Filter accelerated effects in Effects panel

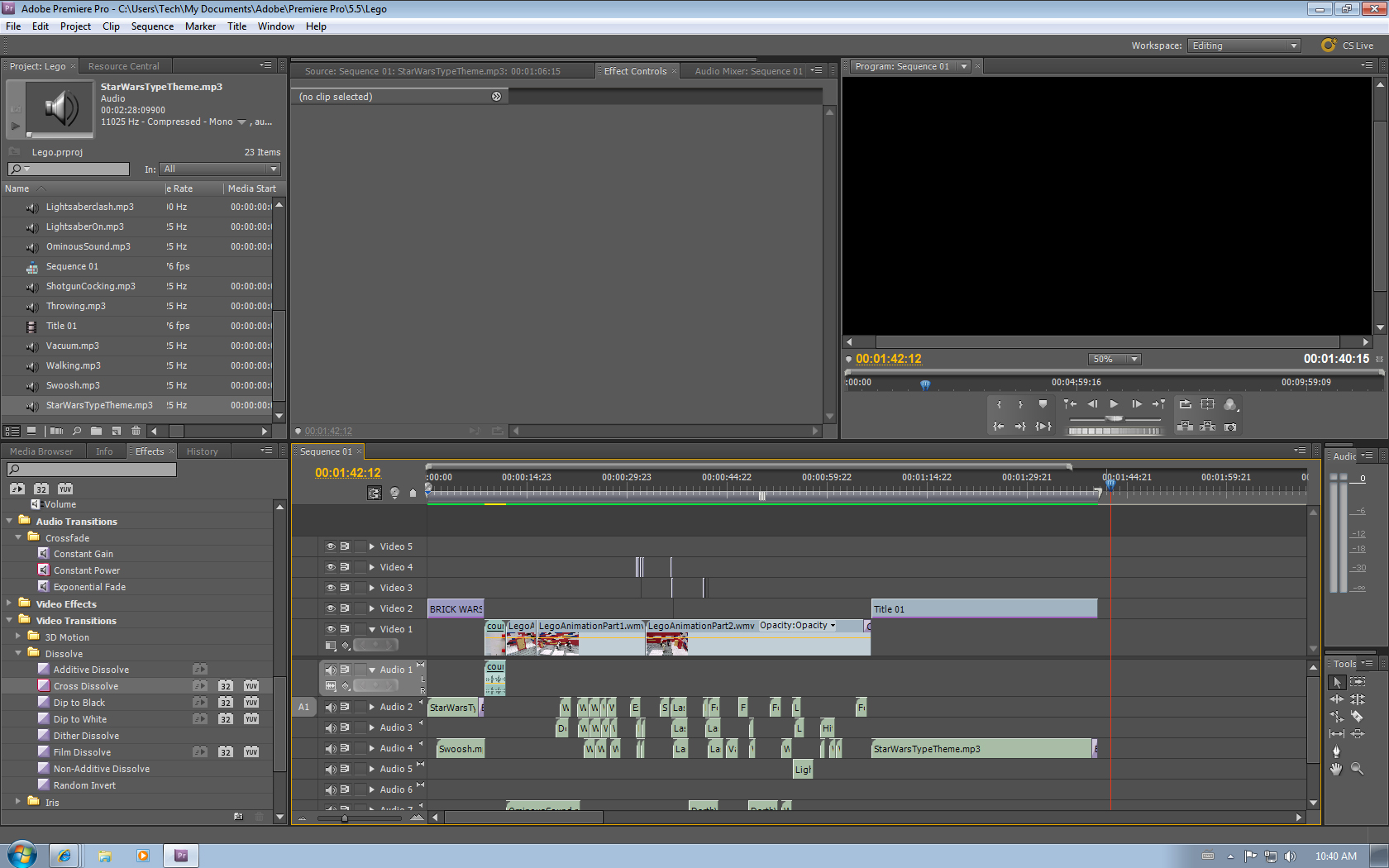click(17, 489)
